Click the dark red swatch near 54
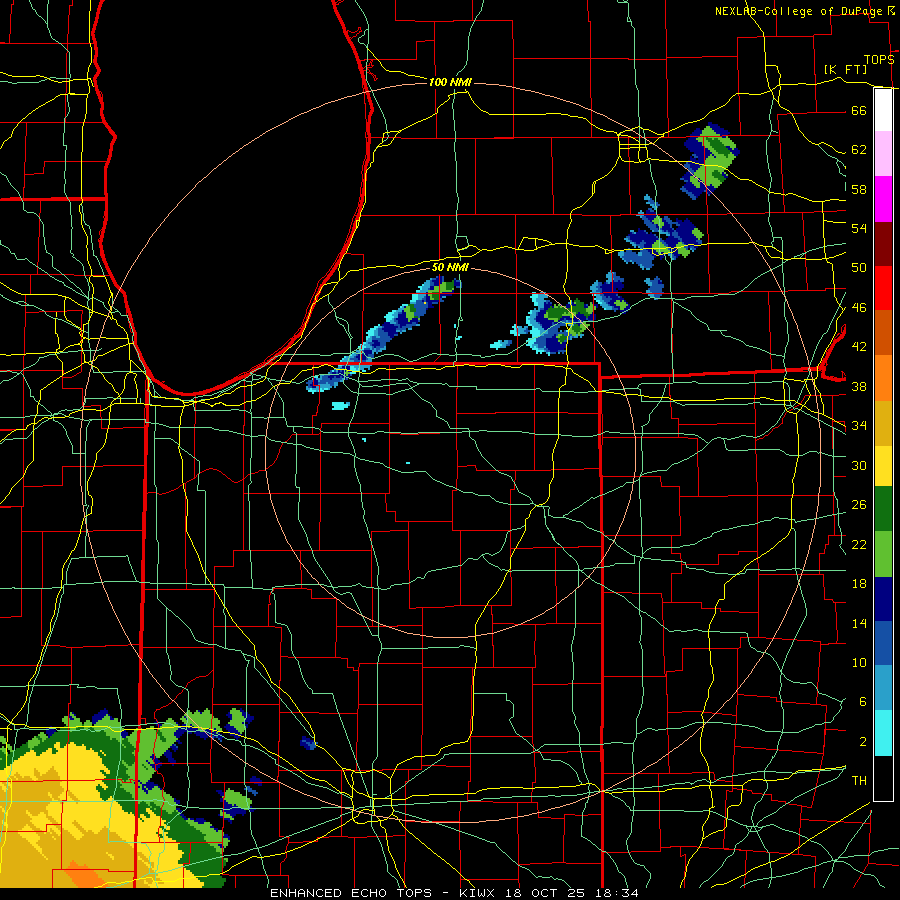 click(x=883, y=244)
